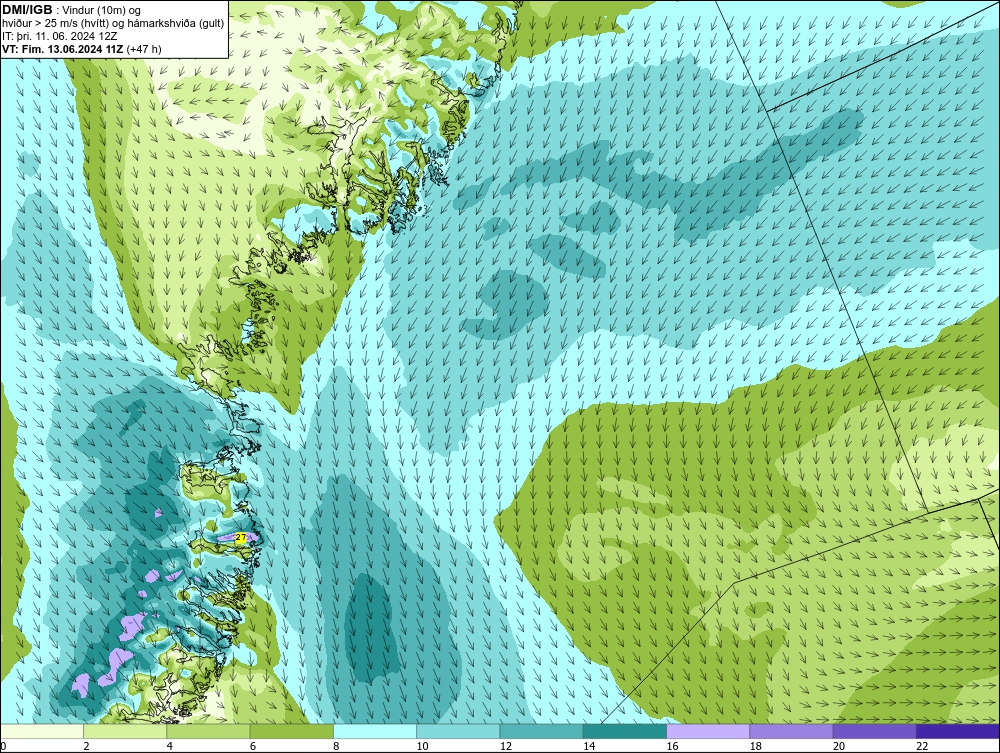Click the legend scale number 0

[3, 747]
